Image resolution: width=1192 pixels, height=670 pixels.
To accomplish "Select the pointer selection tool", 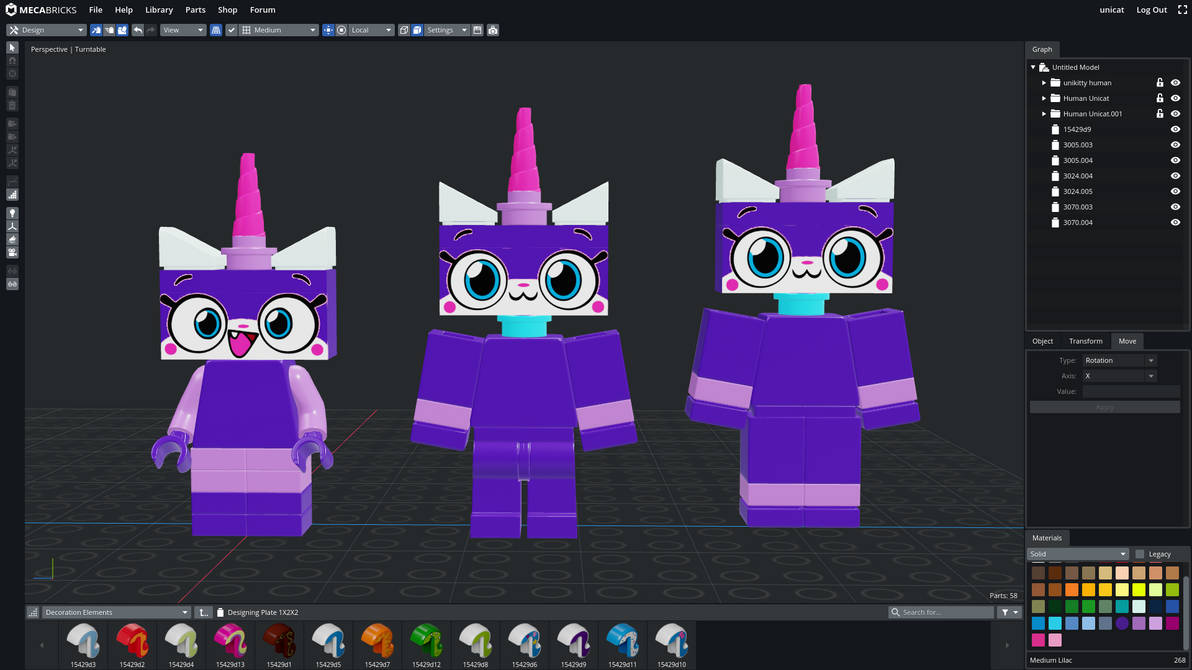I will point(12,47).
